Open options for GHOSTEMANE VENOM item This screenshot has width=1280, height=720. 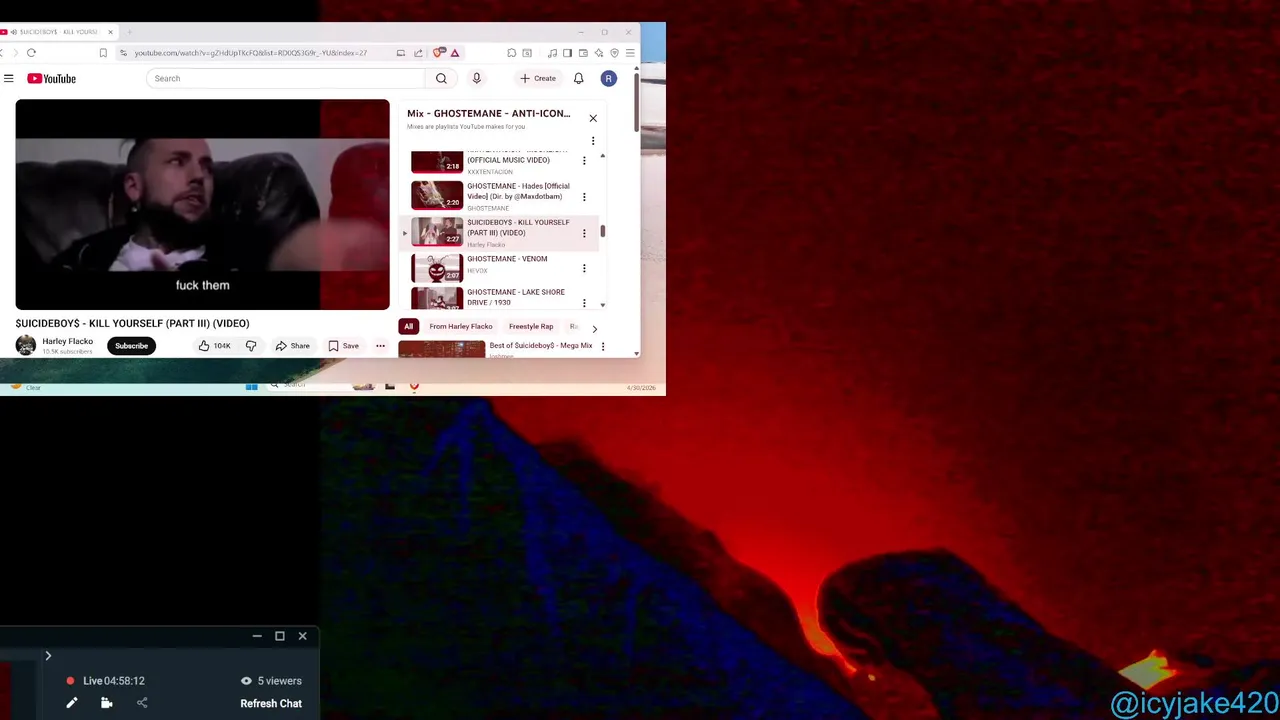point(584,268)
